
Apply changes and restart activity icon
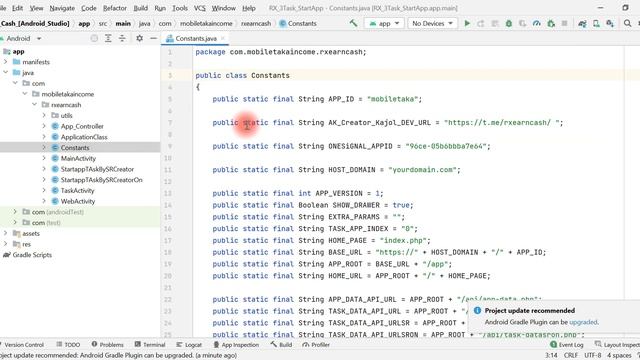[x=481, y=23]
